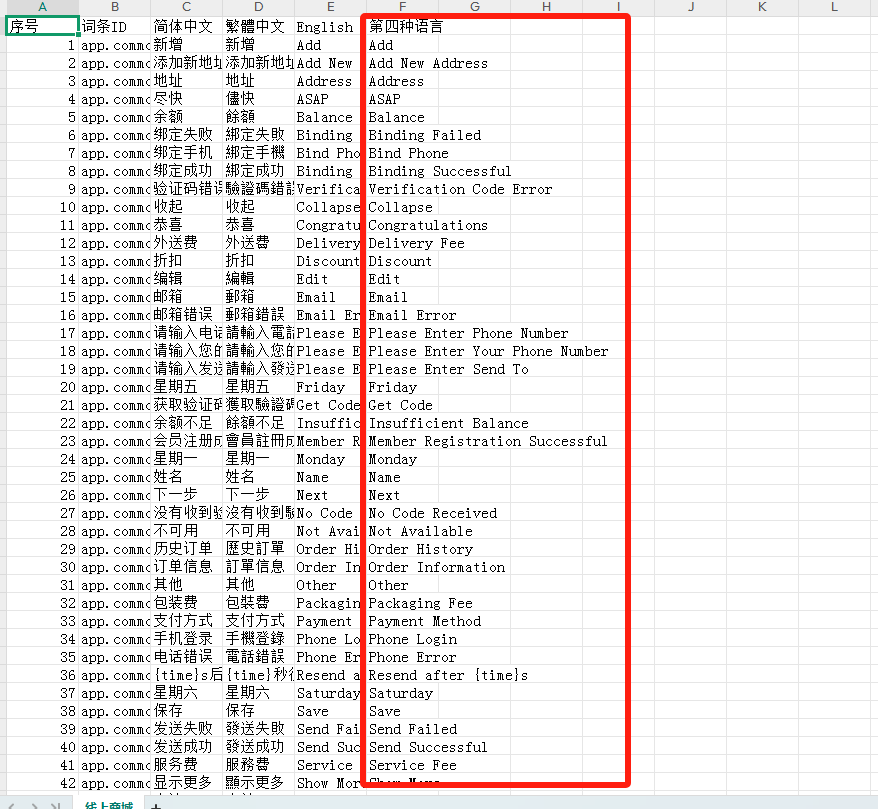
Task: Select the 'Please Enter Your Phone Number' cell
Action: pos(402,351)
